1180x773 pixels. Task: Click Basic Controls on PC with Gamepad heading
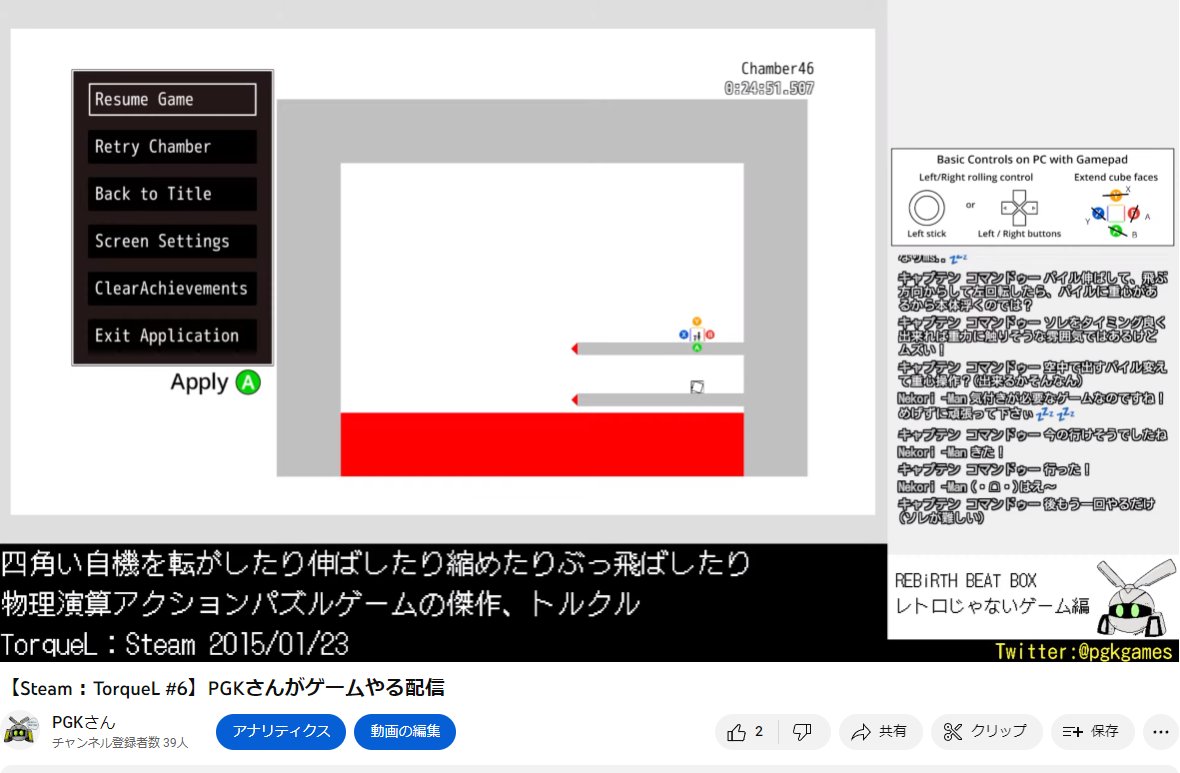[x=1032, y=160]
